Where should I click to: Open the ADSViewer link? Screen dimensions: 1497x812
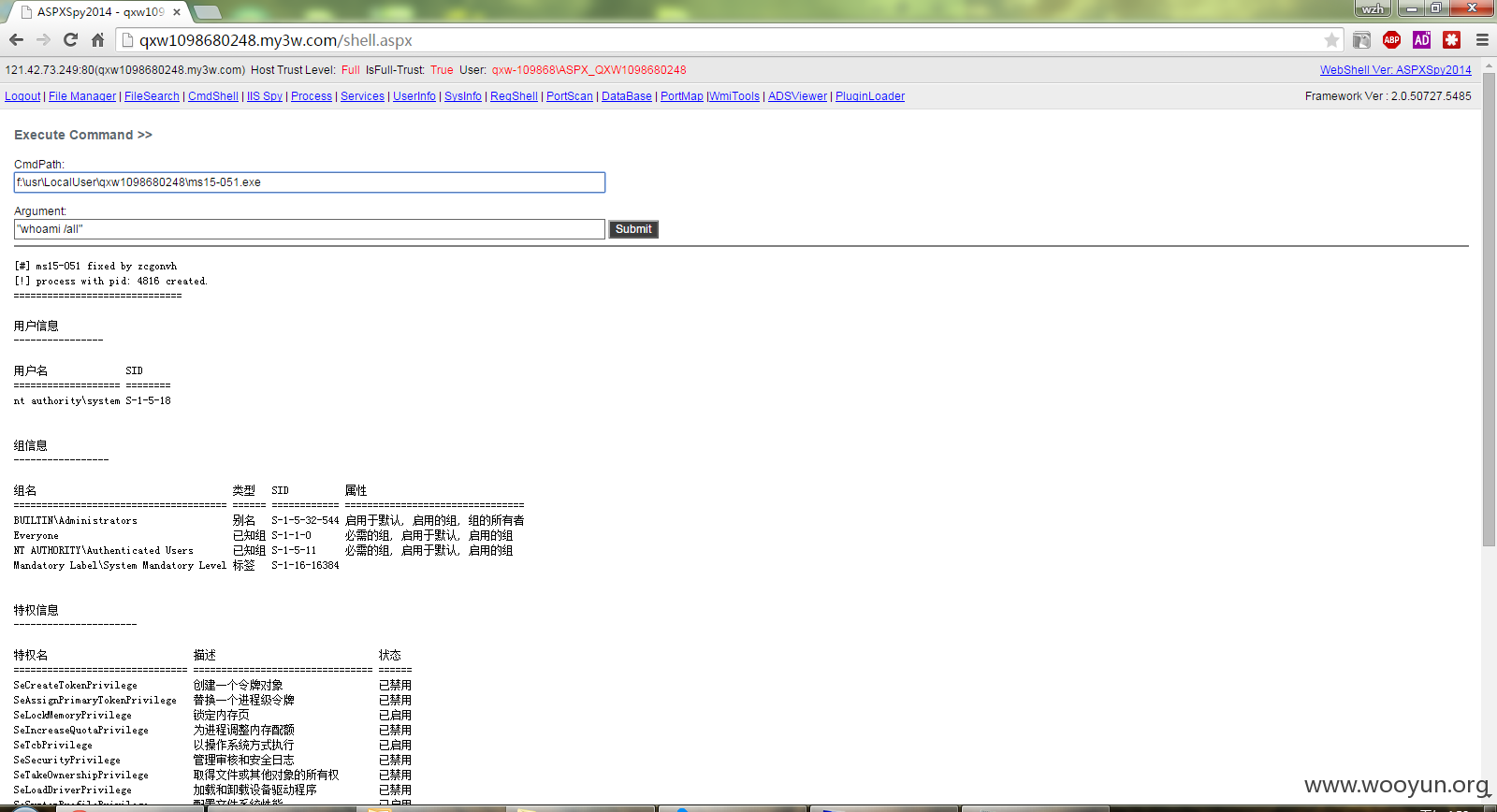[797, 96]
